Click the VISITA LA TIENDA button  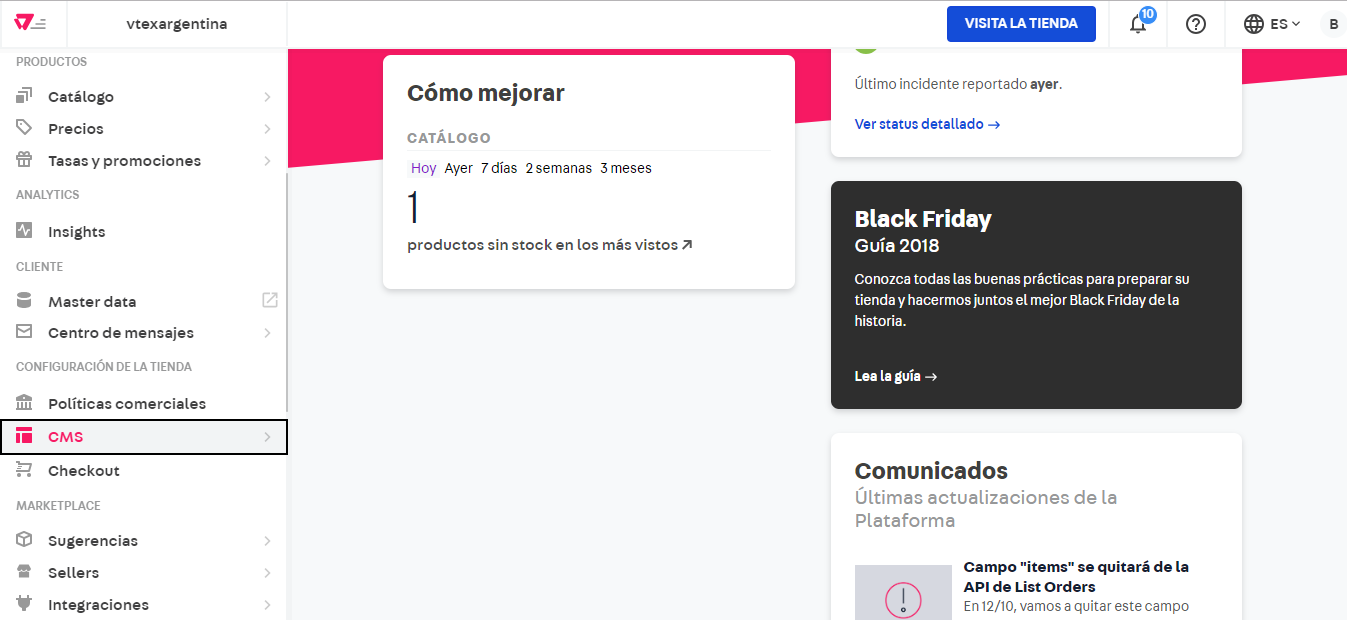coord(1021,23)
